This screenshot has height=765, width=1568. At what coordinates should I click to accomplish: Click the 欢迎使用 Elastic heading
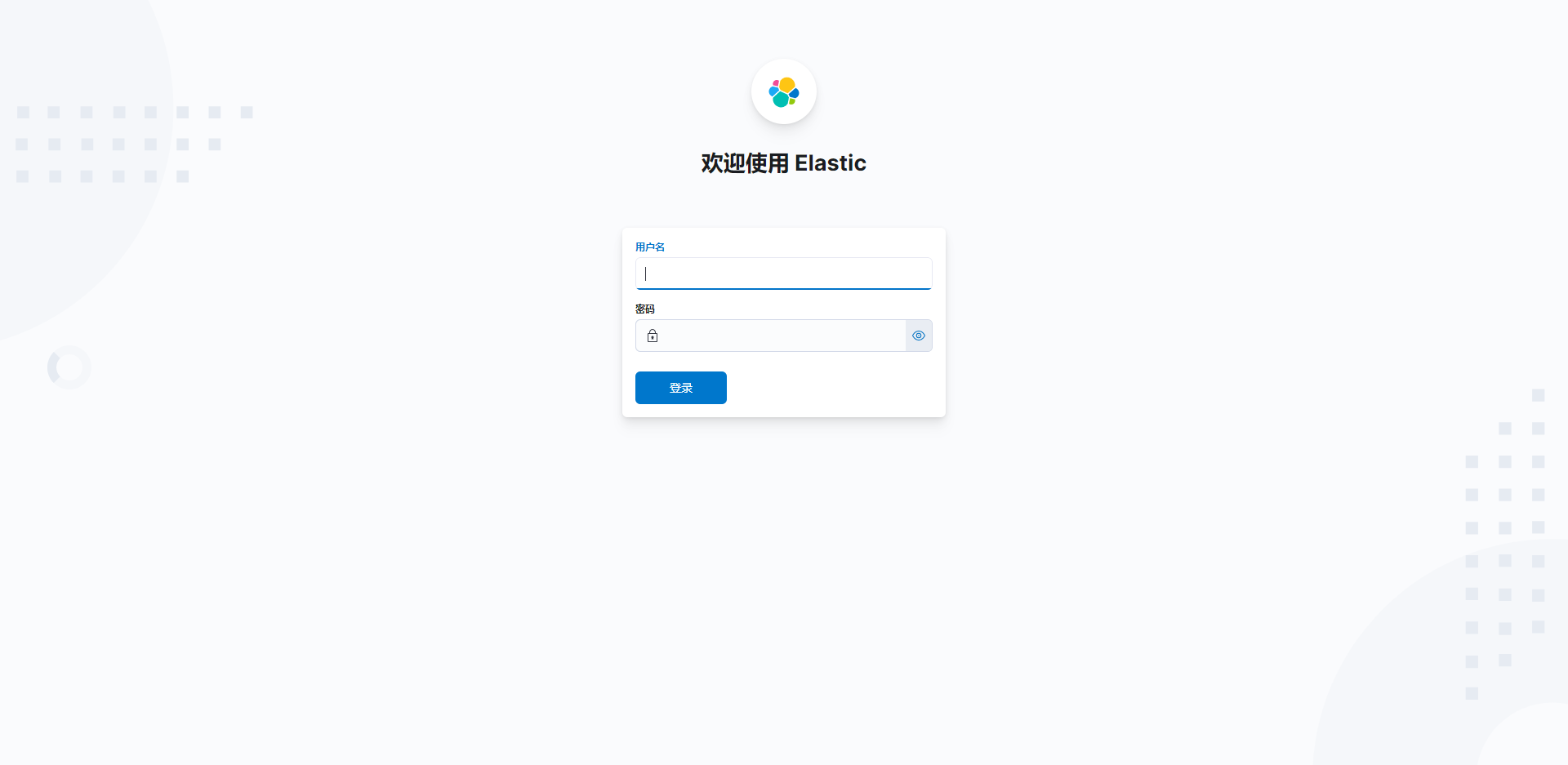point(784,163)
